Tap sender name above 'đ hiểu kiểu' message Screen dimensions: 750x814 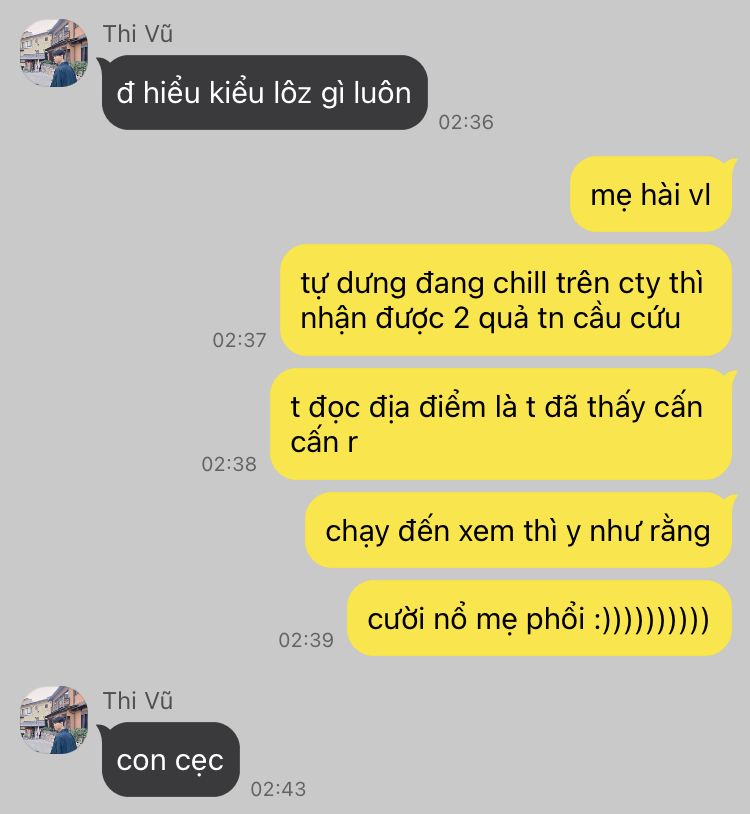pos(138,34)
